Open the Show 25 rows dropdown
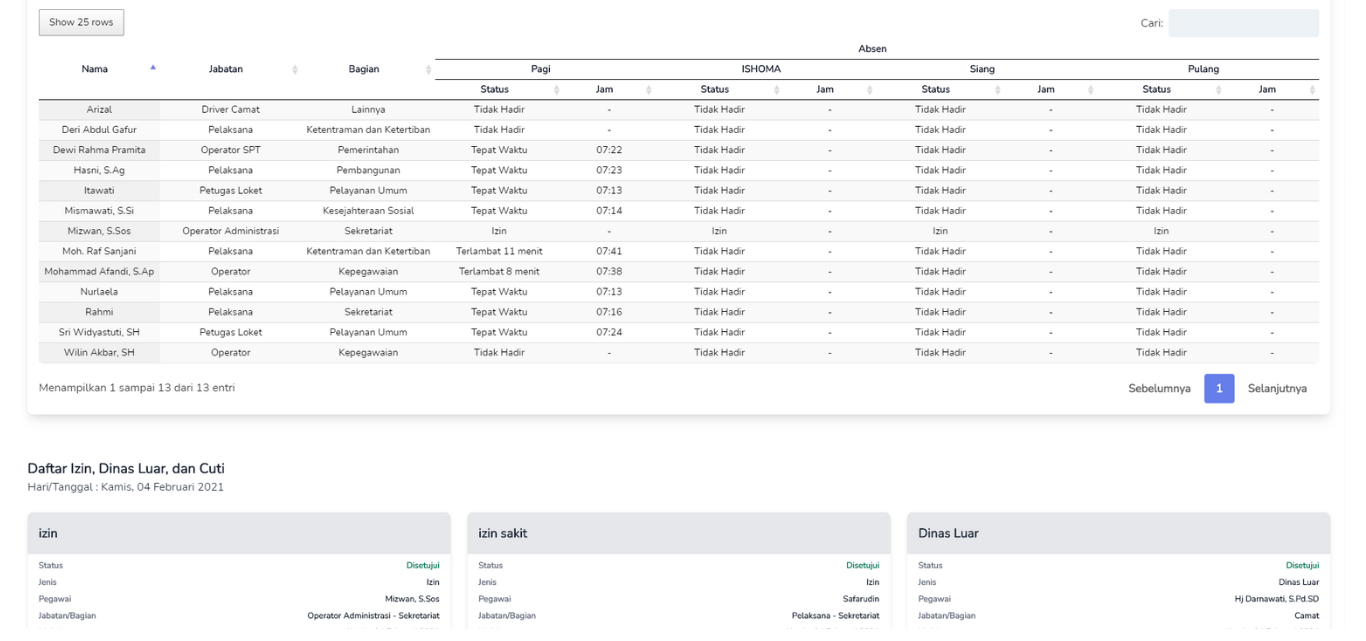Image resolution: width=1366 pixels, height=641 pixels. [x=81, y=22]
